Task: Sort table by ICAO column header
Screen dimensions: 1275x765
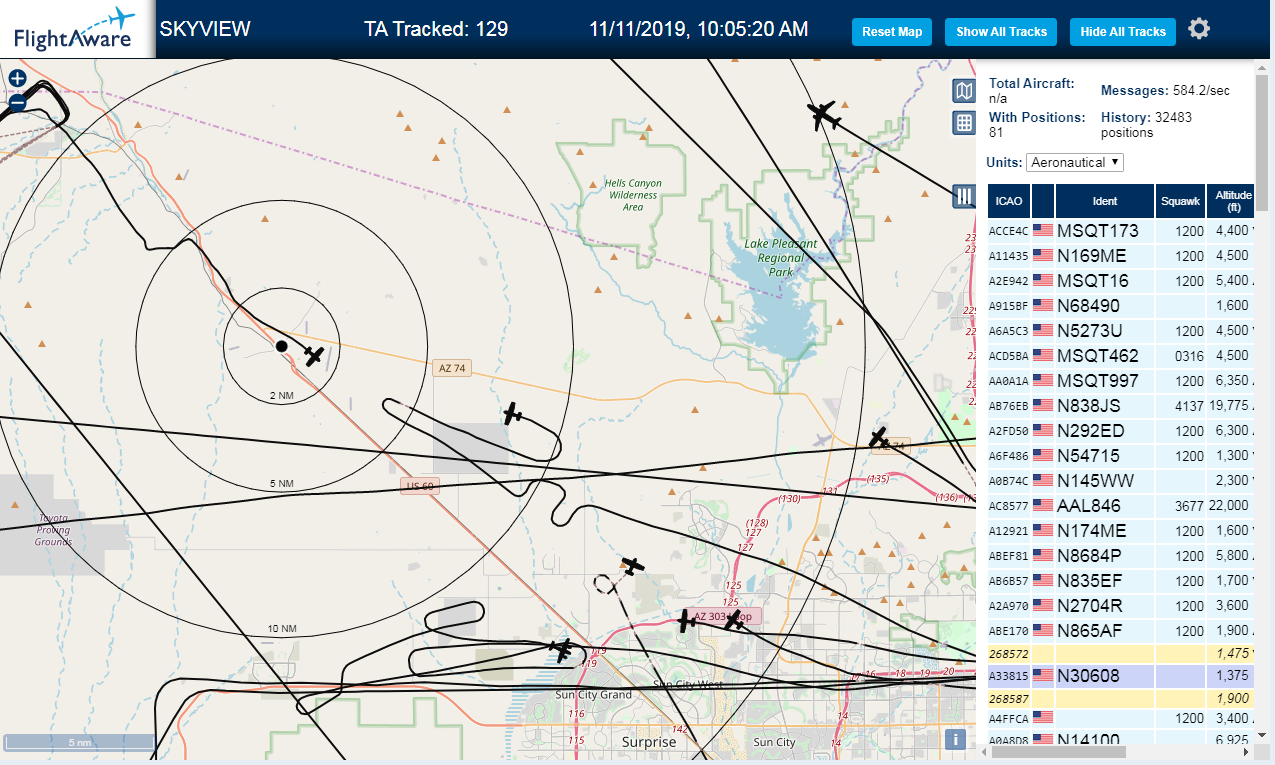Action: 1009,201
